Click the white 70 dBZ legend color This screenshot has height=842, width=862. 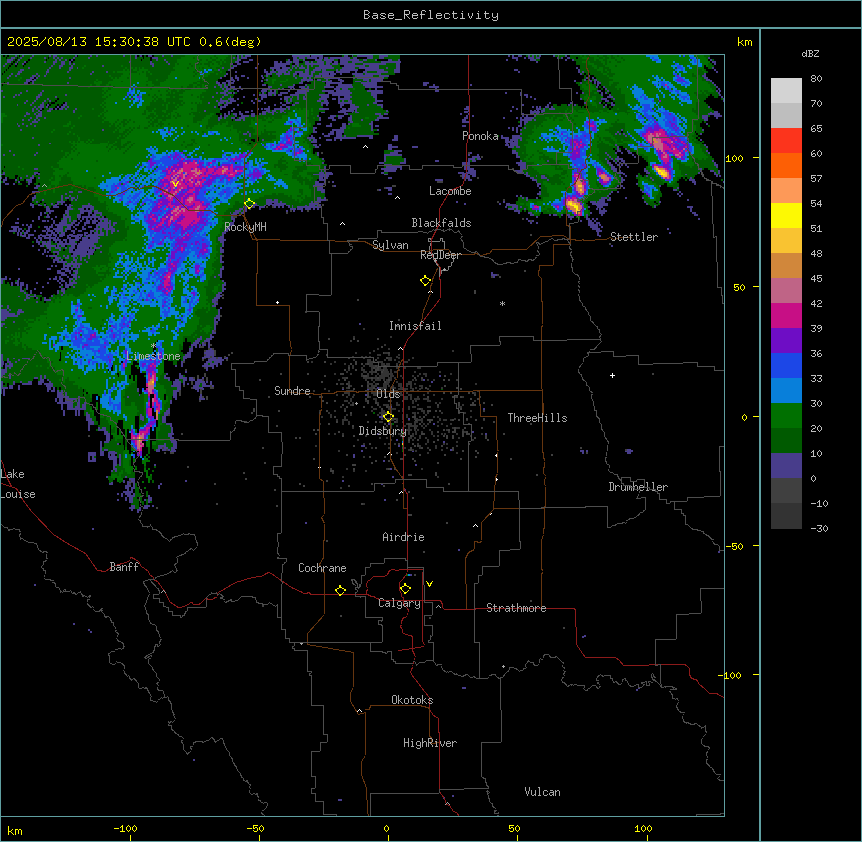[x=786, y=91]
